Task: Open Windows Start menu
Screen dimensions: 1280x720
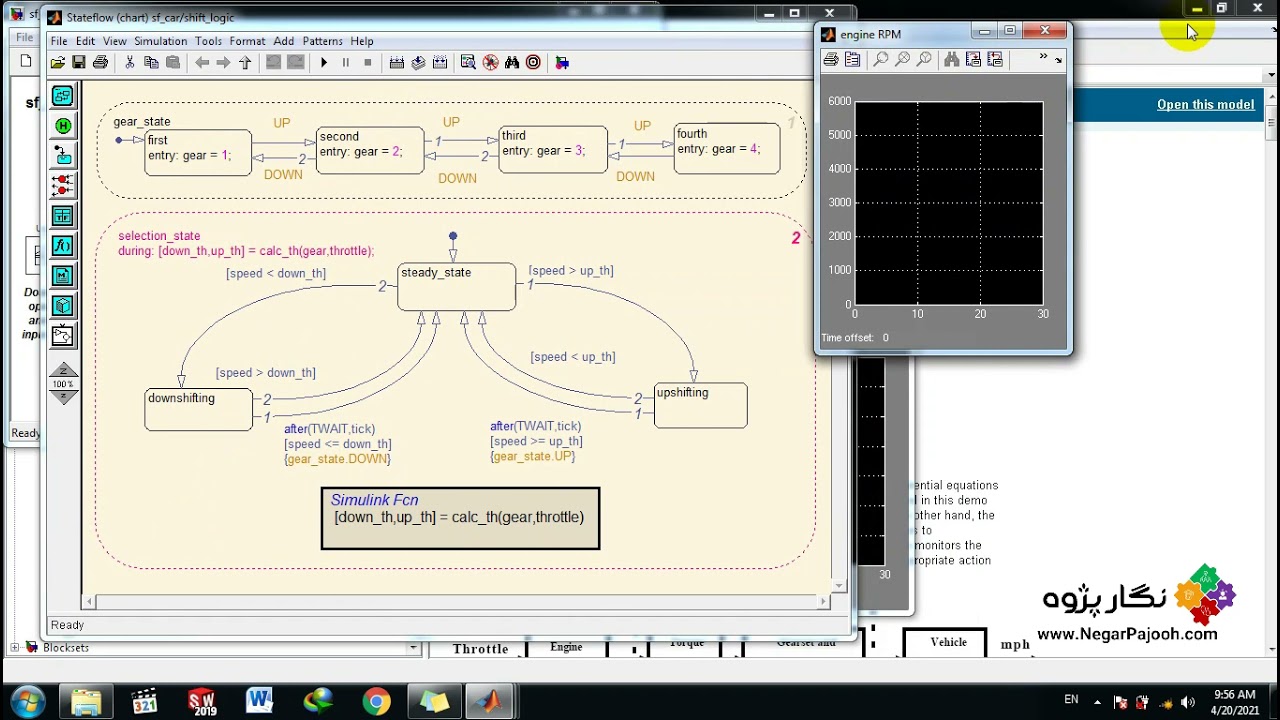Action: tap(26, 701)
